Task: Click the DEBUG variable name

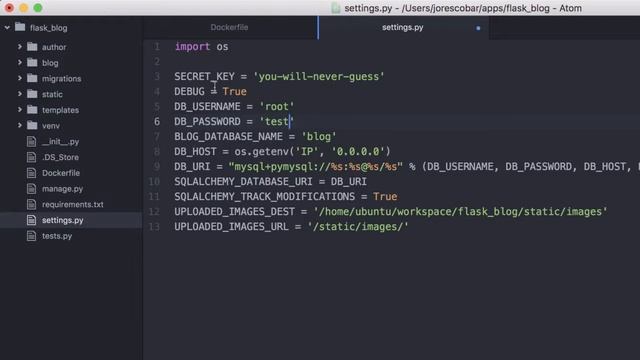Action: (189, 91)
